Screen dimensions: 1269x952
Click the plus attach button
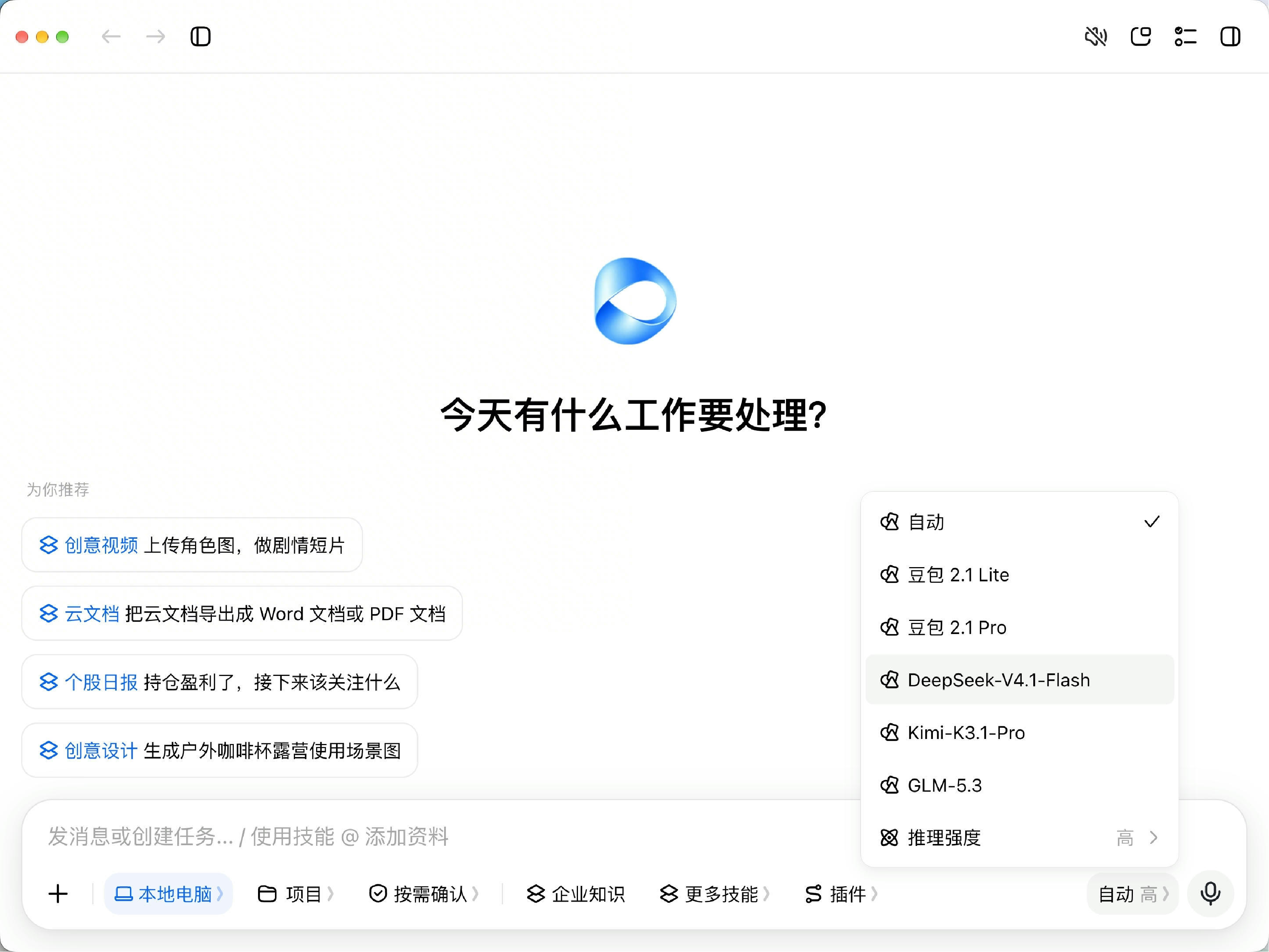(58, 894)
